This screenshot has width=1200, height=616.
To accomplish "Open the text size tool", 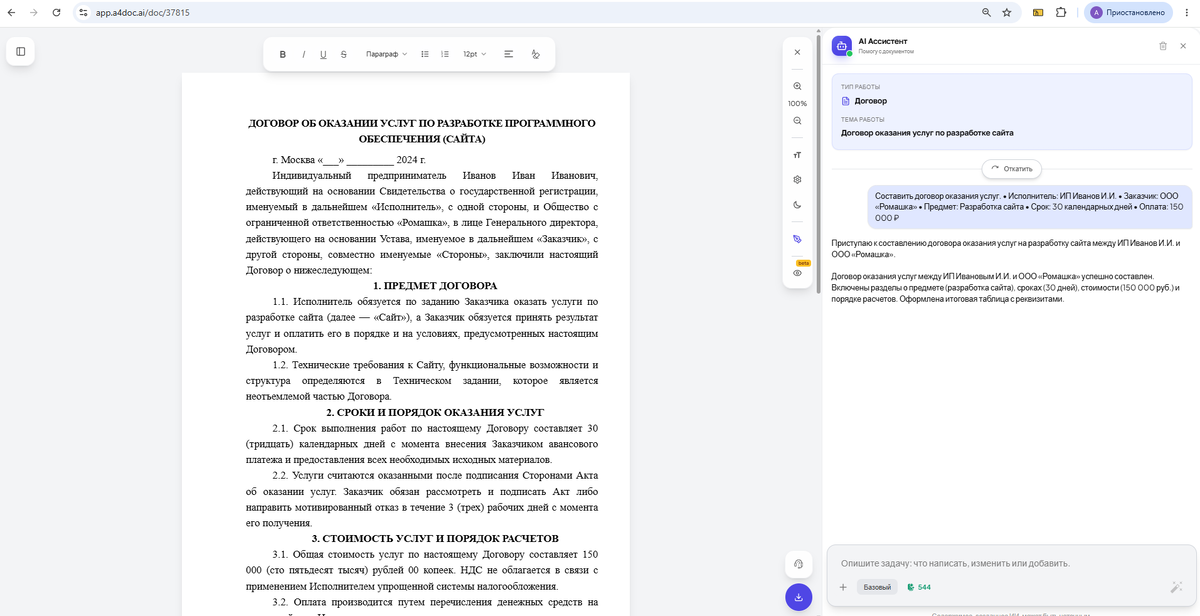I will pyautogui.click(x=797, y=155).
